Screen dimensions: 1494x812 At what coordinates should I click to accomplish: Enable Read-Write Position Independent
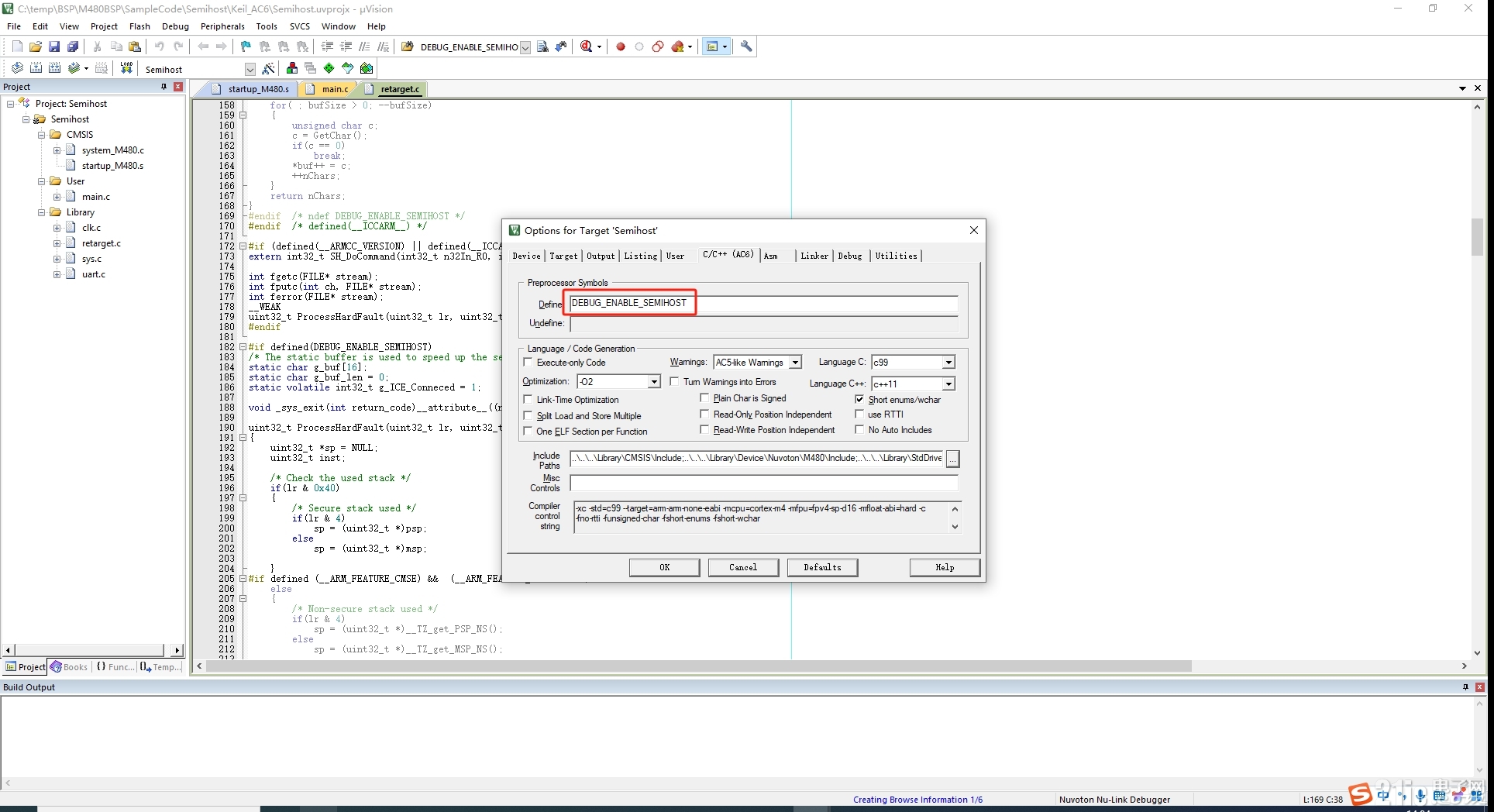[704, 429]
